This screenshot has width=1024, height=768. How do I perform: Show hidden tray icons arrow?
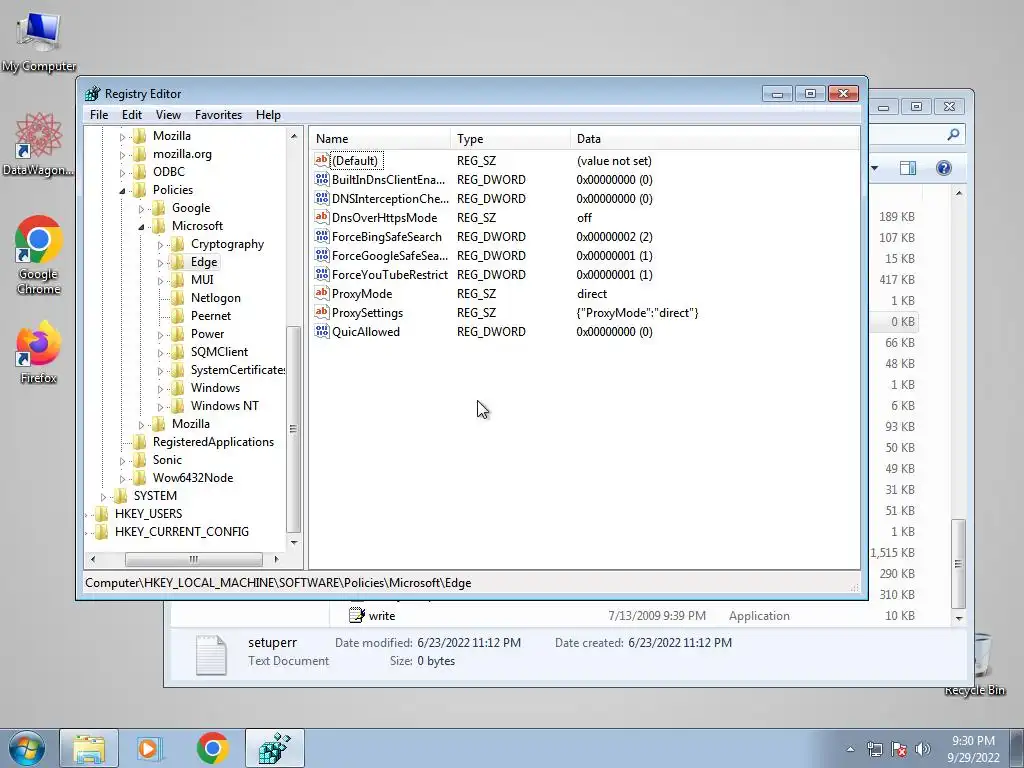pyautogui.click(x=850, y=749)
